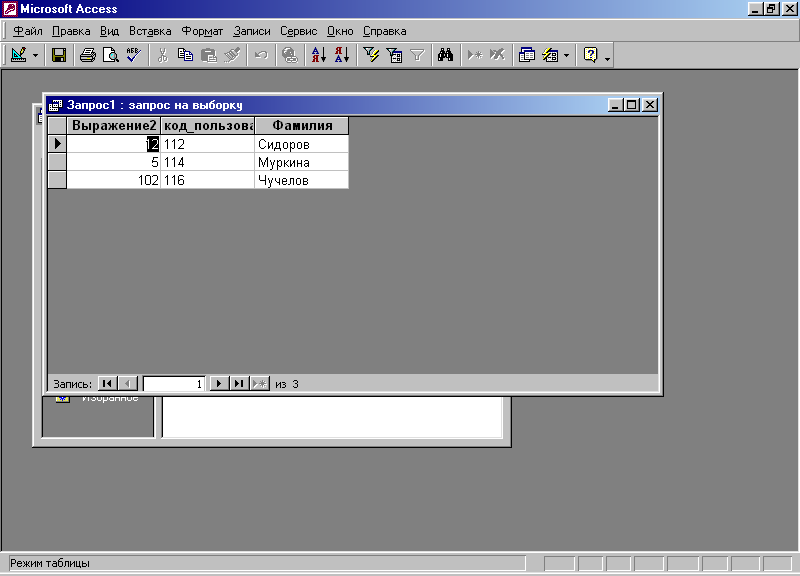Viewport: 800px width, 576px height.
Task: Click the Undo arrow icon
Action: click(261, 55)
